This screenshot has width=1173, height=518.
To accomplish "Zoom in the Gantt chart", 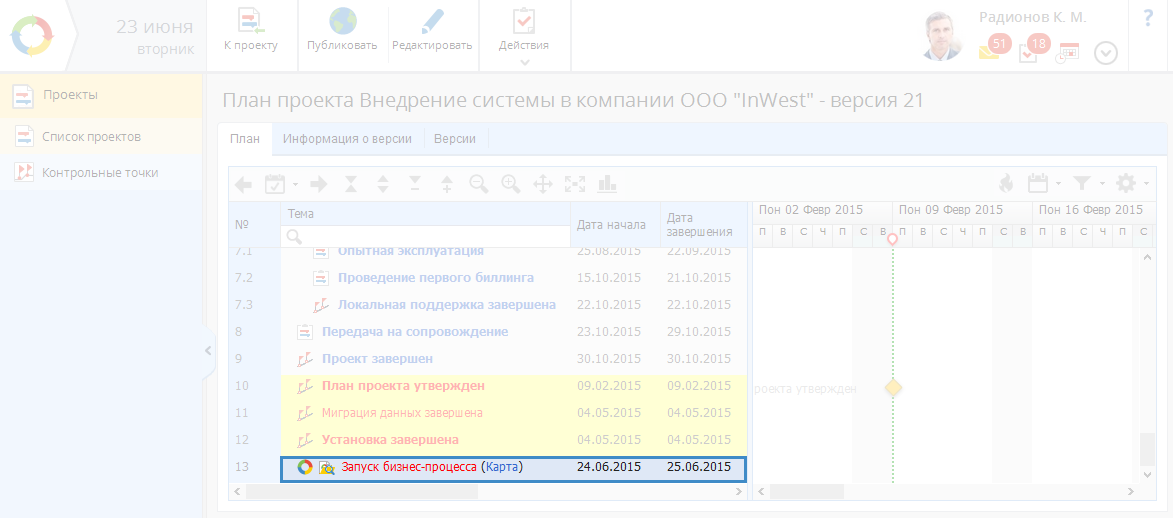I will click(511, 184).
